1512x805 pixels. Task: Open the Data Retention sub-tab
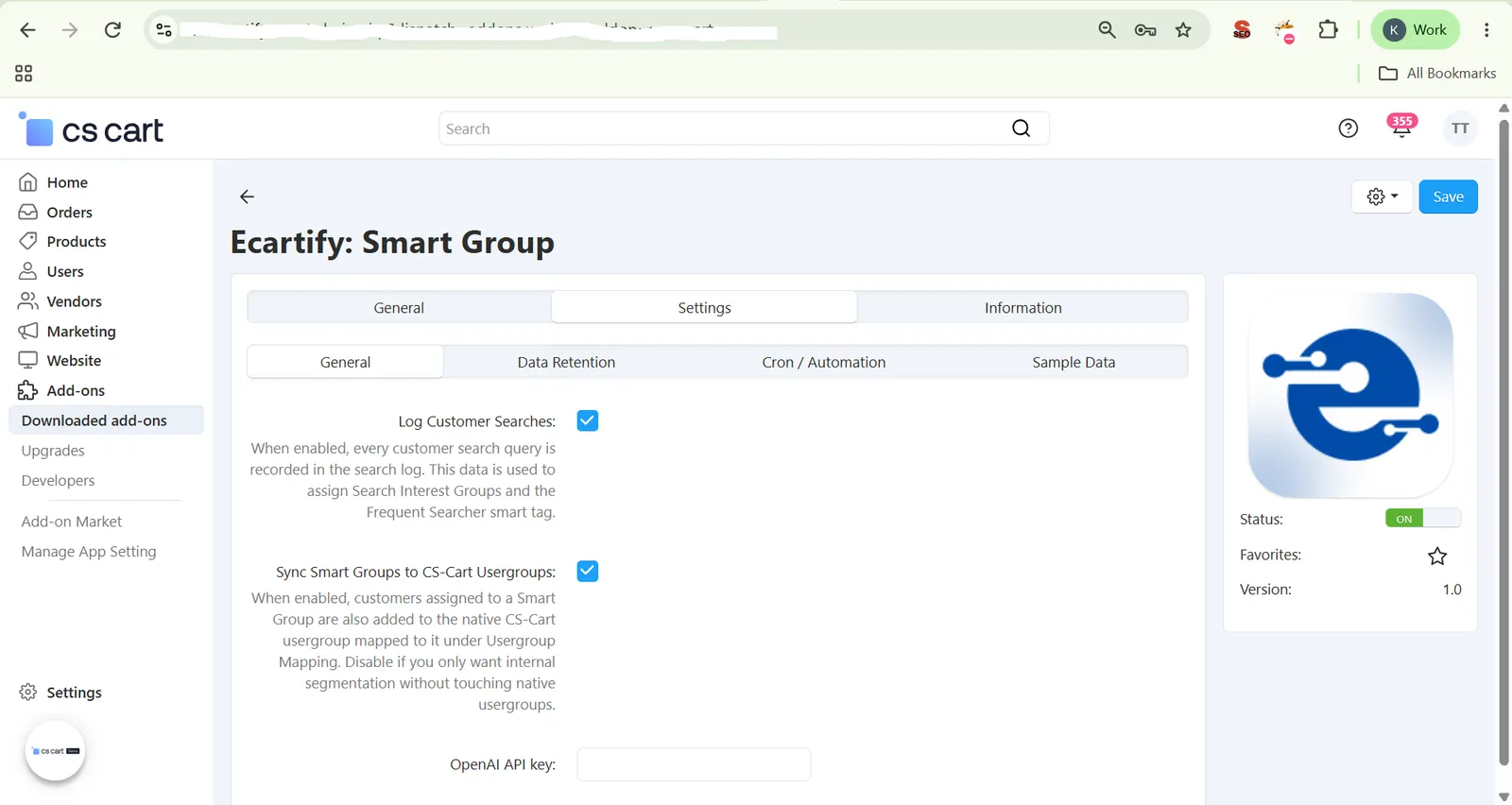point(566,362)
